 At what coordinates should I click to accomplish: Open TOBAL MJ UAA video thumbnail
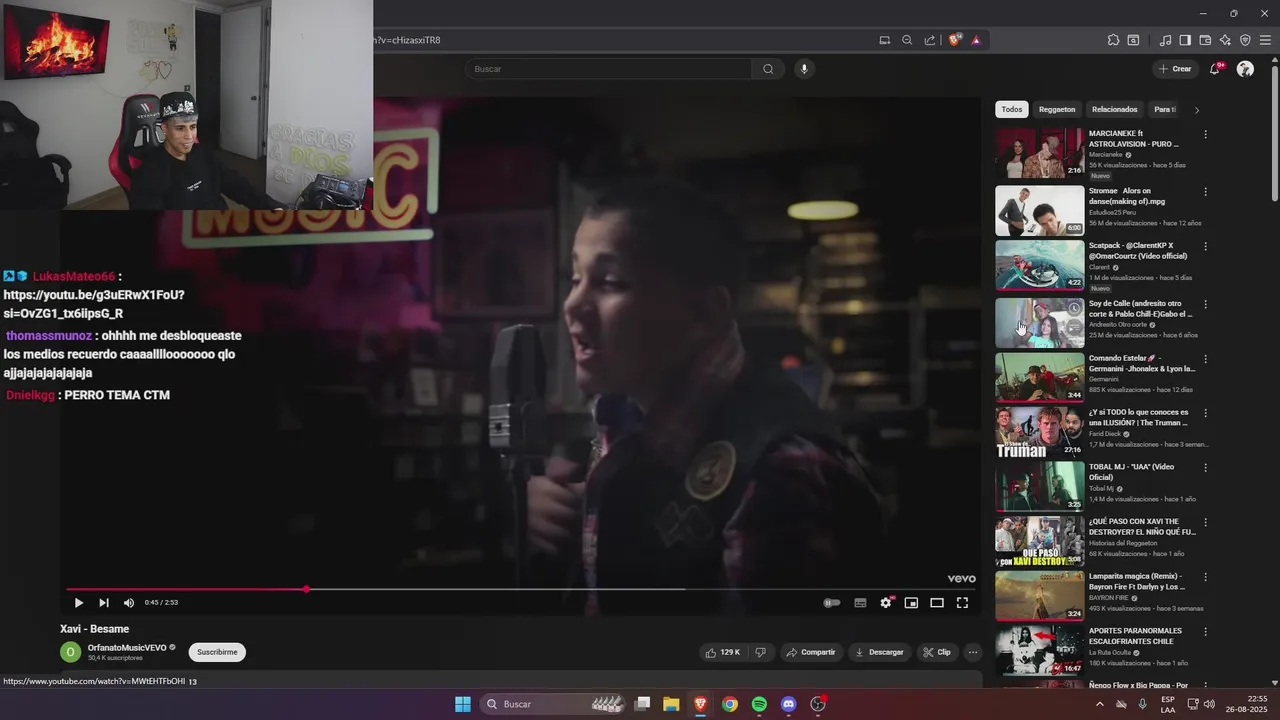[1039, 486]
